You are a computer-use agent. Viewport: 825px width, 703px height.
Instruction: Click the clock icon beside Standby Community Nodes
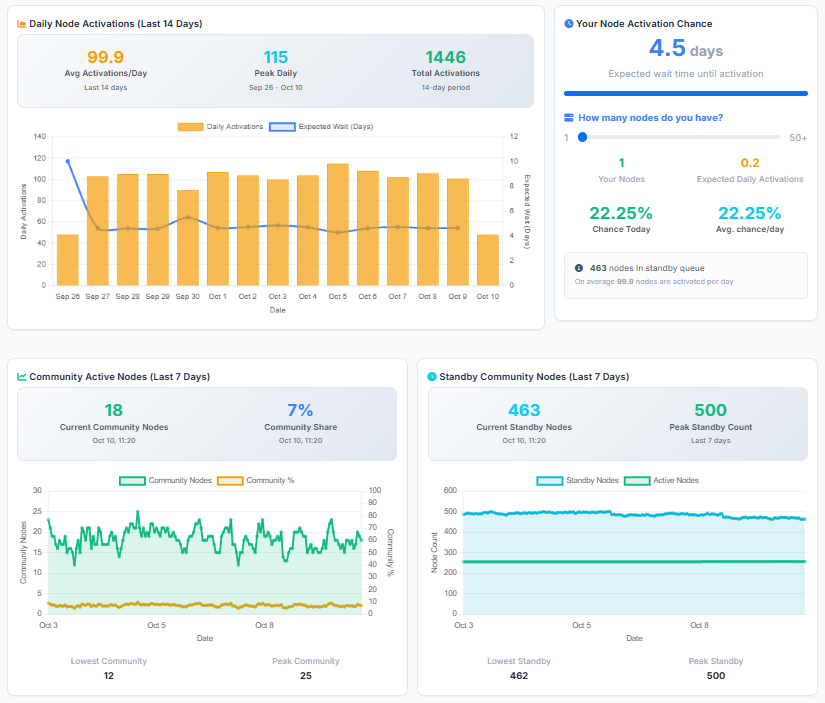point(432,377)
